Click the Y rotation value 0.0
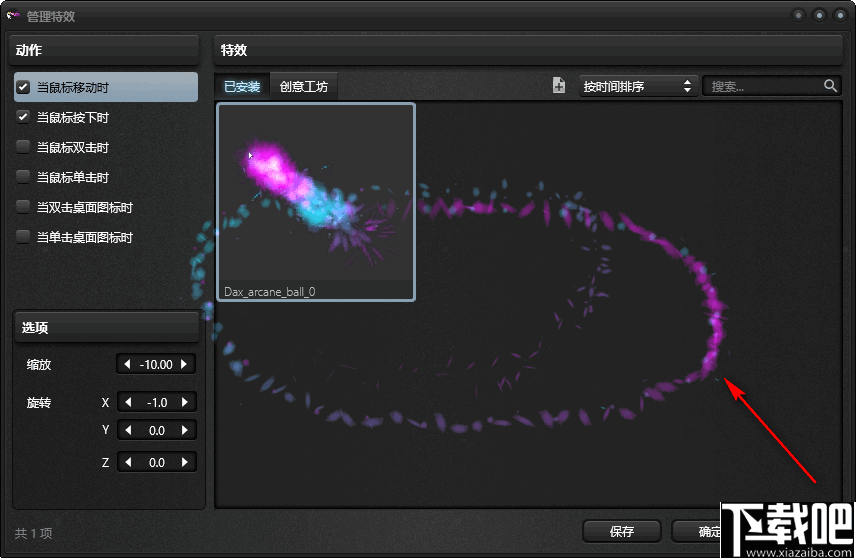Screen dimensions: 856x558 [157, 430]
